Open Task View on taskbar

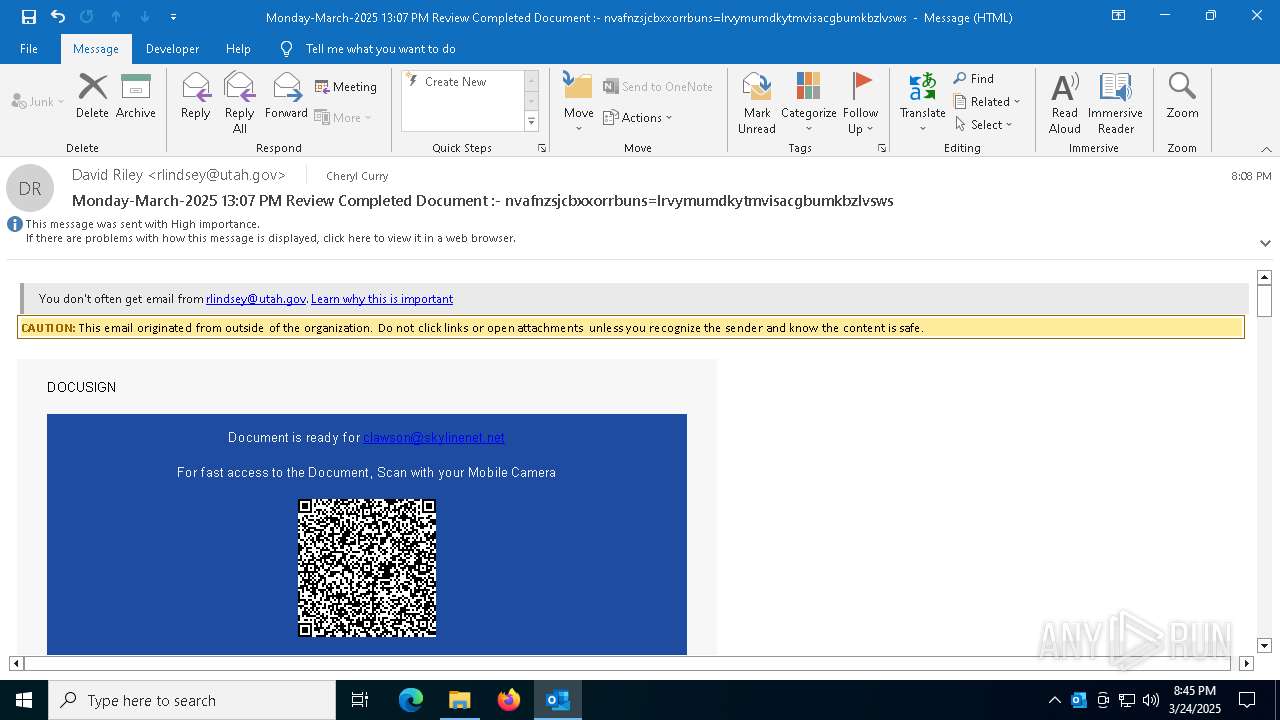[x=360, y=700]
